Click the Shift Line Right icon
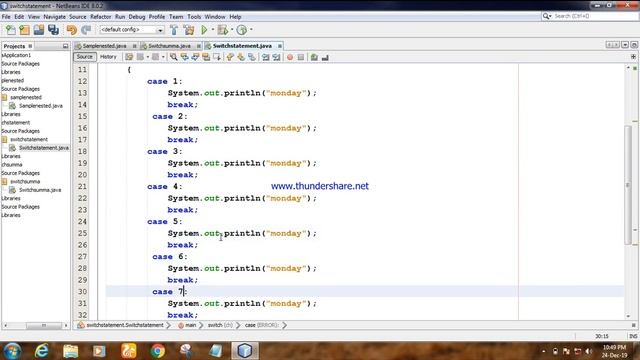Viewport: 640px width, 360px height. 276,57
